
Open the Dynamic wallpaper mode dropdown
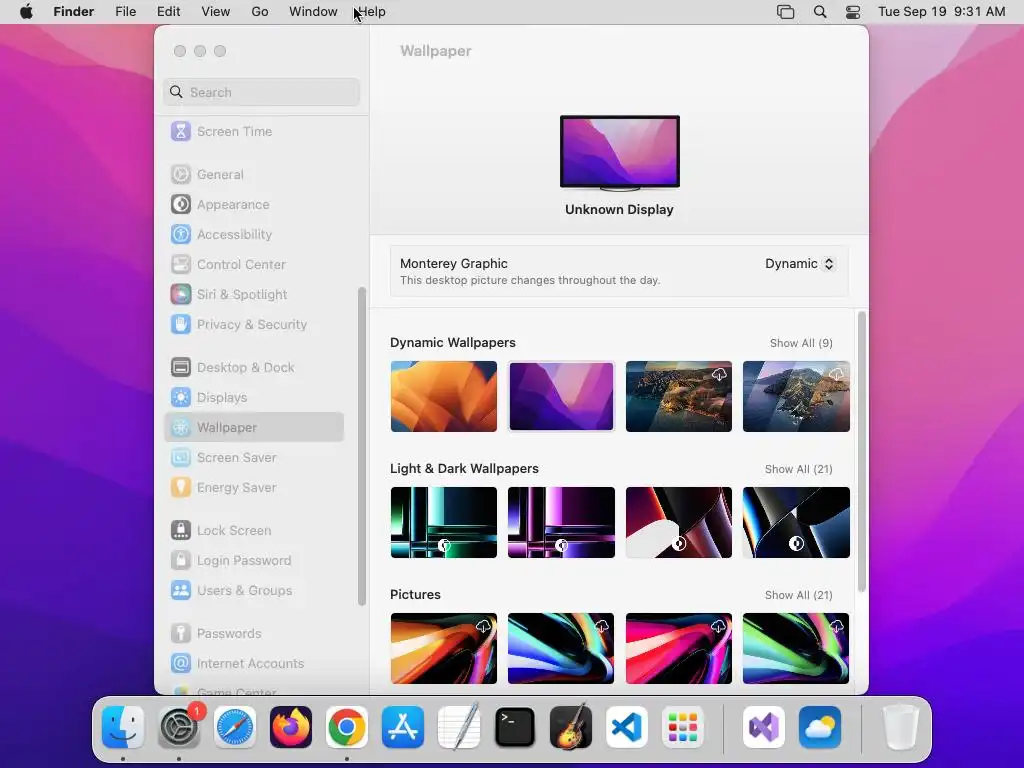[800, 264]
